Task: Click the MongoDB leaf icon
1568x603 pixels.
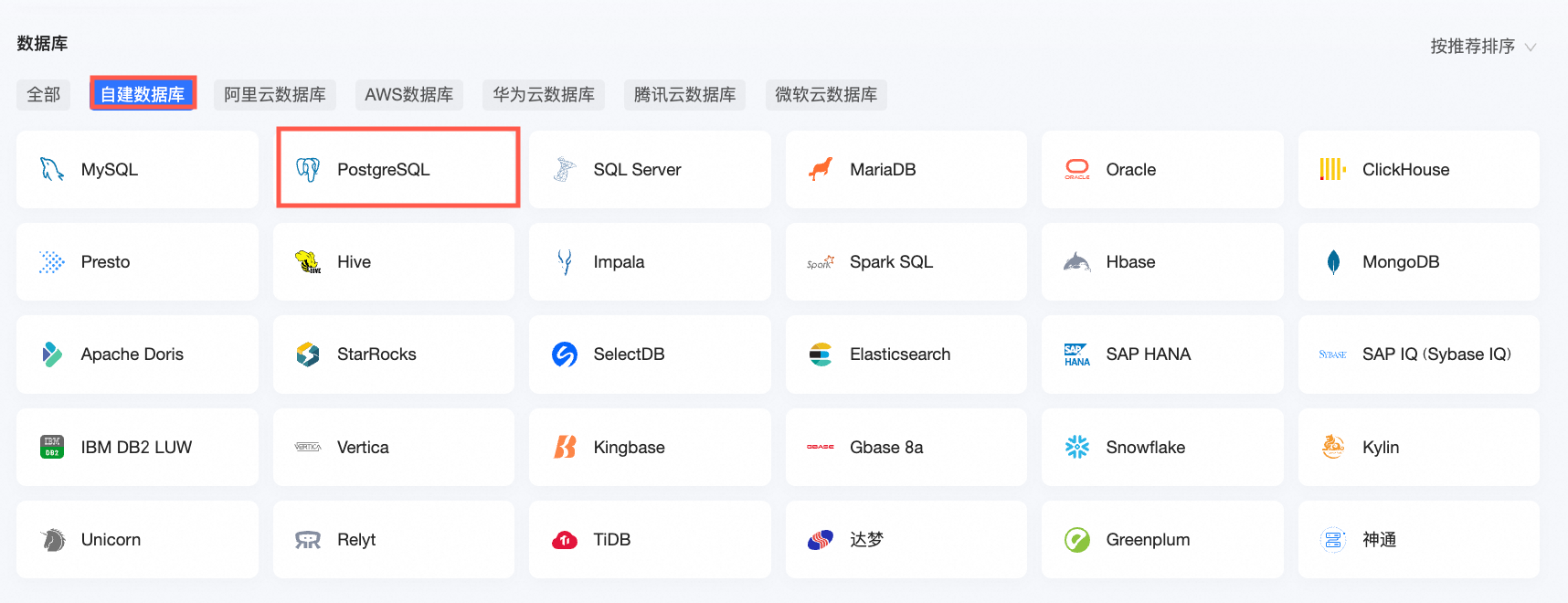Action: click(1333, 262)
